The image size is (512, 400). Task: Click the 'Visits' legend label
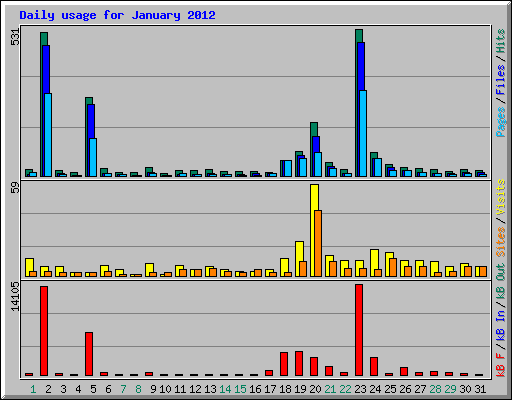point(501,198)
